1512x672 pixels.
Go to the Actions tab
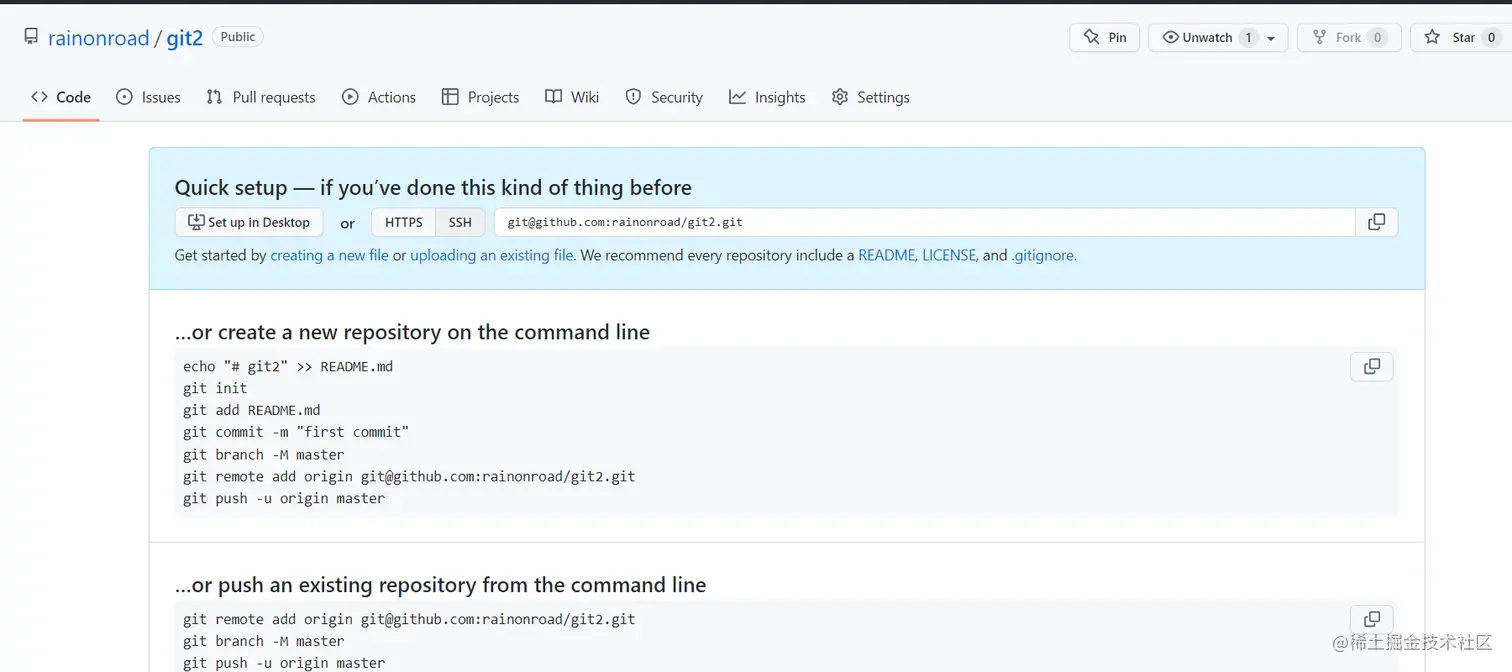378,97
